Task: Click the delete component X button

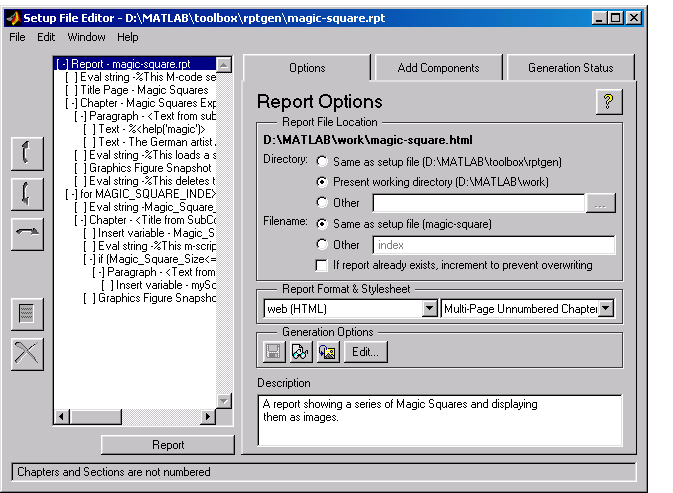Action: [x=27, y=354]
